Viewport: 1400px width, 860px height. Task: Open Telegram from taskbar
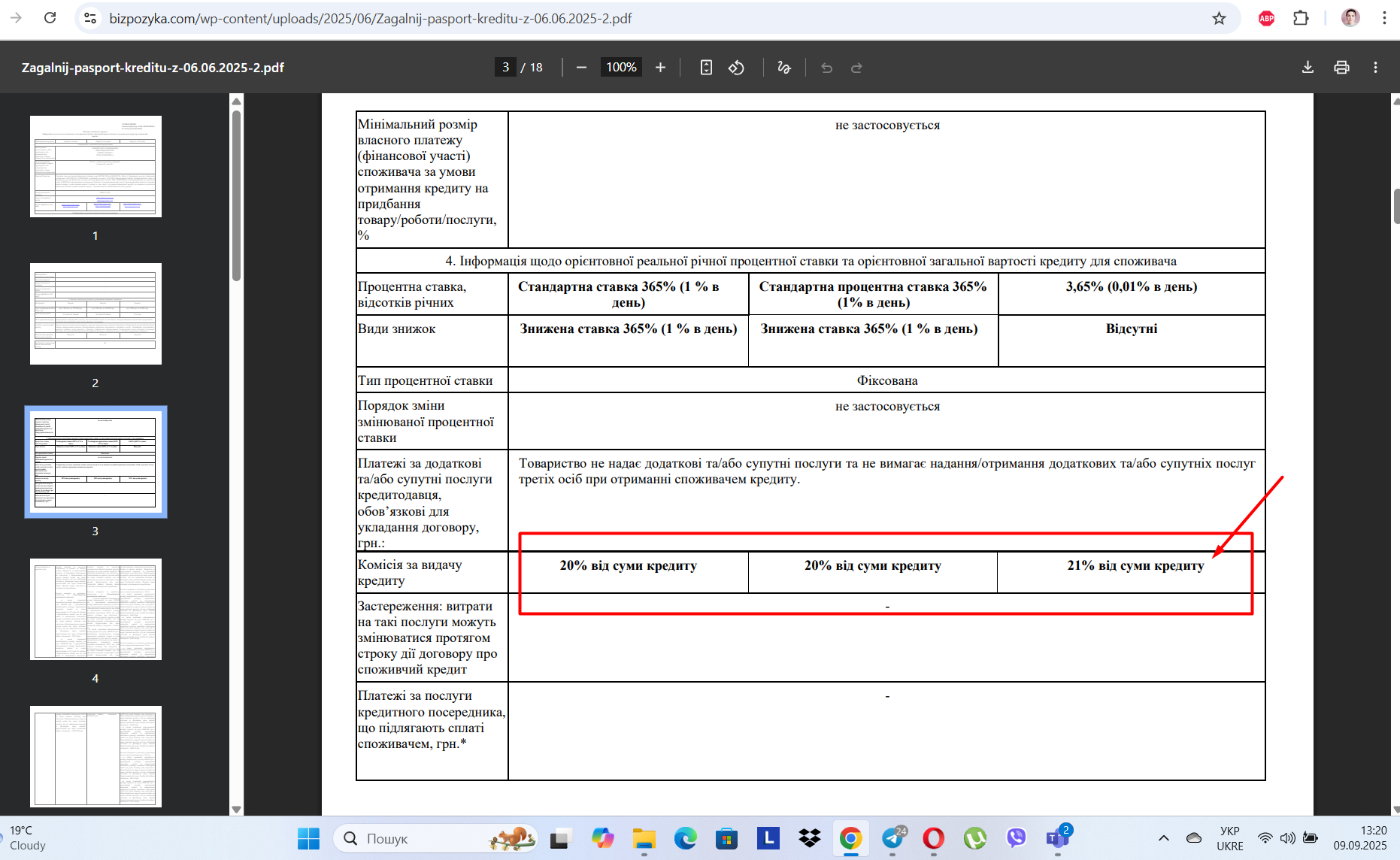pos(892,838)
